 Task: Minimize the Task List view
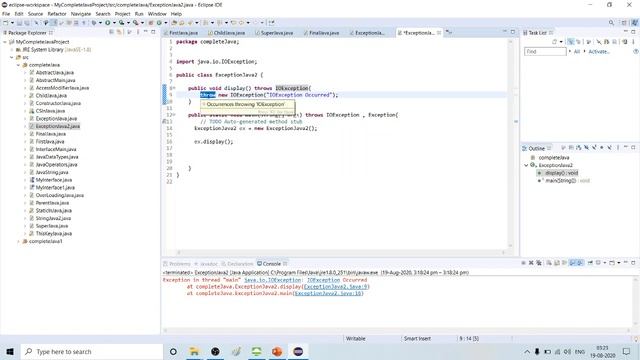pyautogui.click(x=626, y=32)
